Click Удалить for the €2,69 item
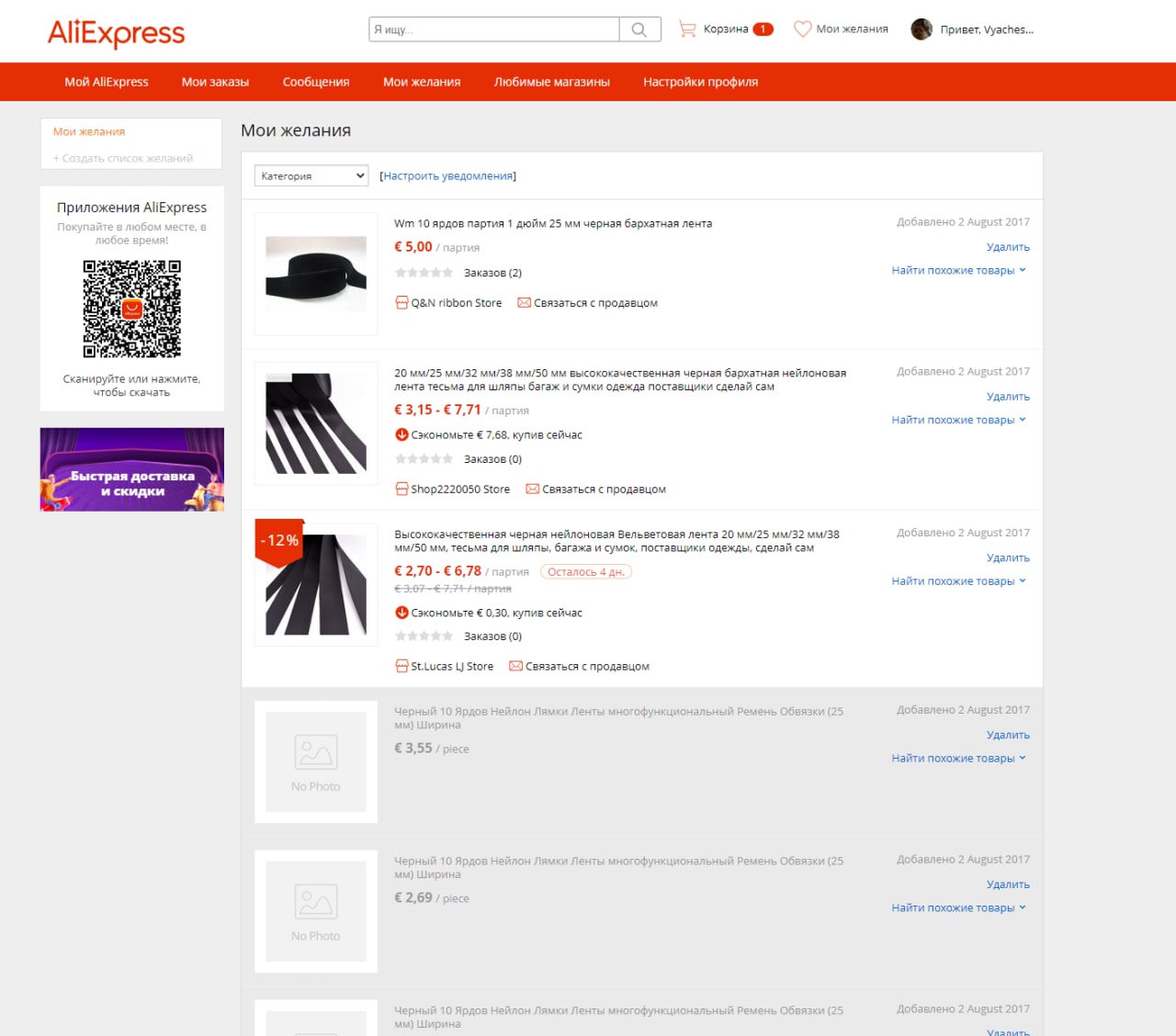The width and height of the screenshot is (1176, 1036). click(x=1008, y=884)
